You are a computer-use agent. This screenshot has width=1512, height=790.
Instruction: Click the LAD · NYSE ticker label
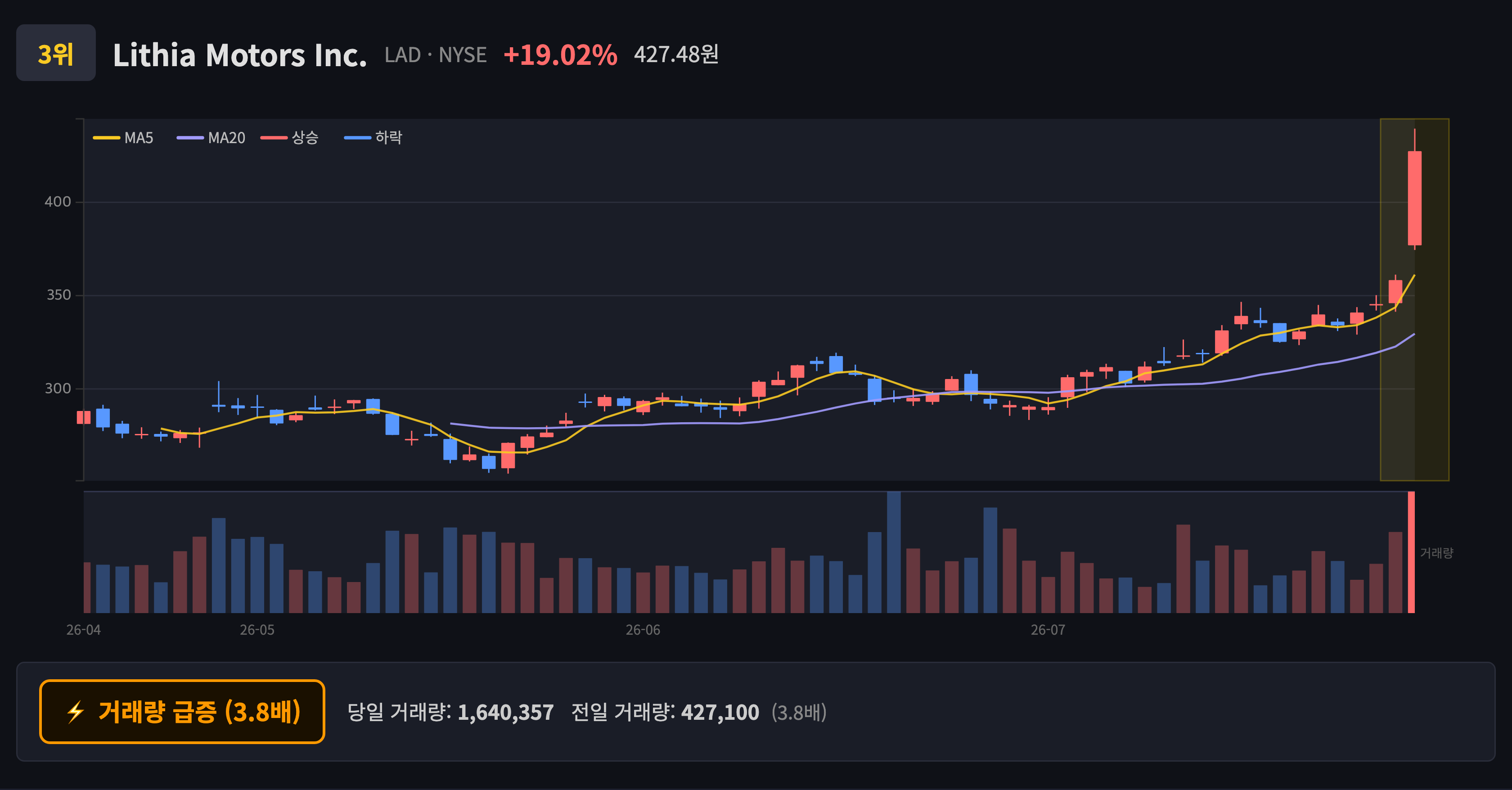(x=436, y=55)
